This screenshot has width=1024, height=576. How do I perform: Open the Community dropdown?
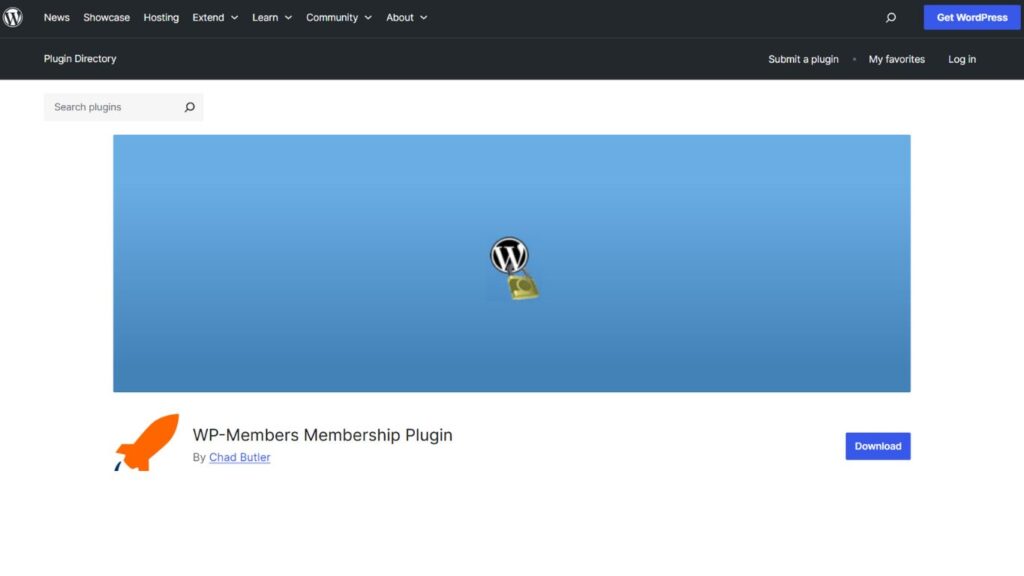point(338,17)
